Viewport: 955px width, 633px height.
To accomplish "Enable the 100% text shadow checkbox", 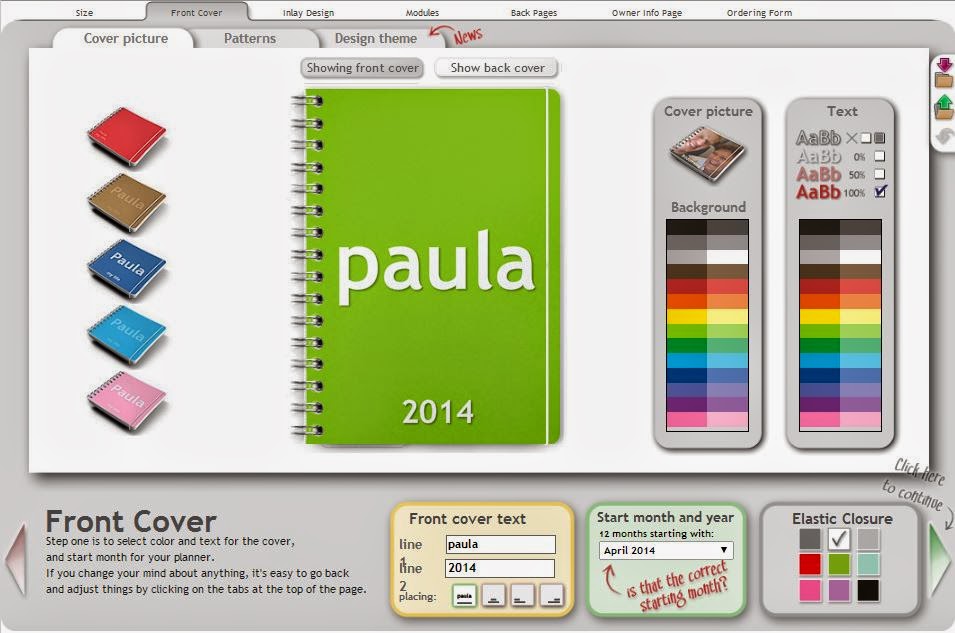I will point(879,189).
